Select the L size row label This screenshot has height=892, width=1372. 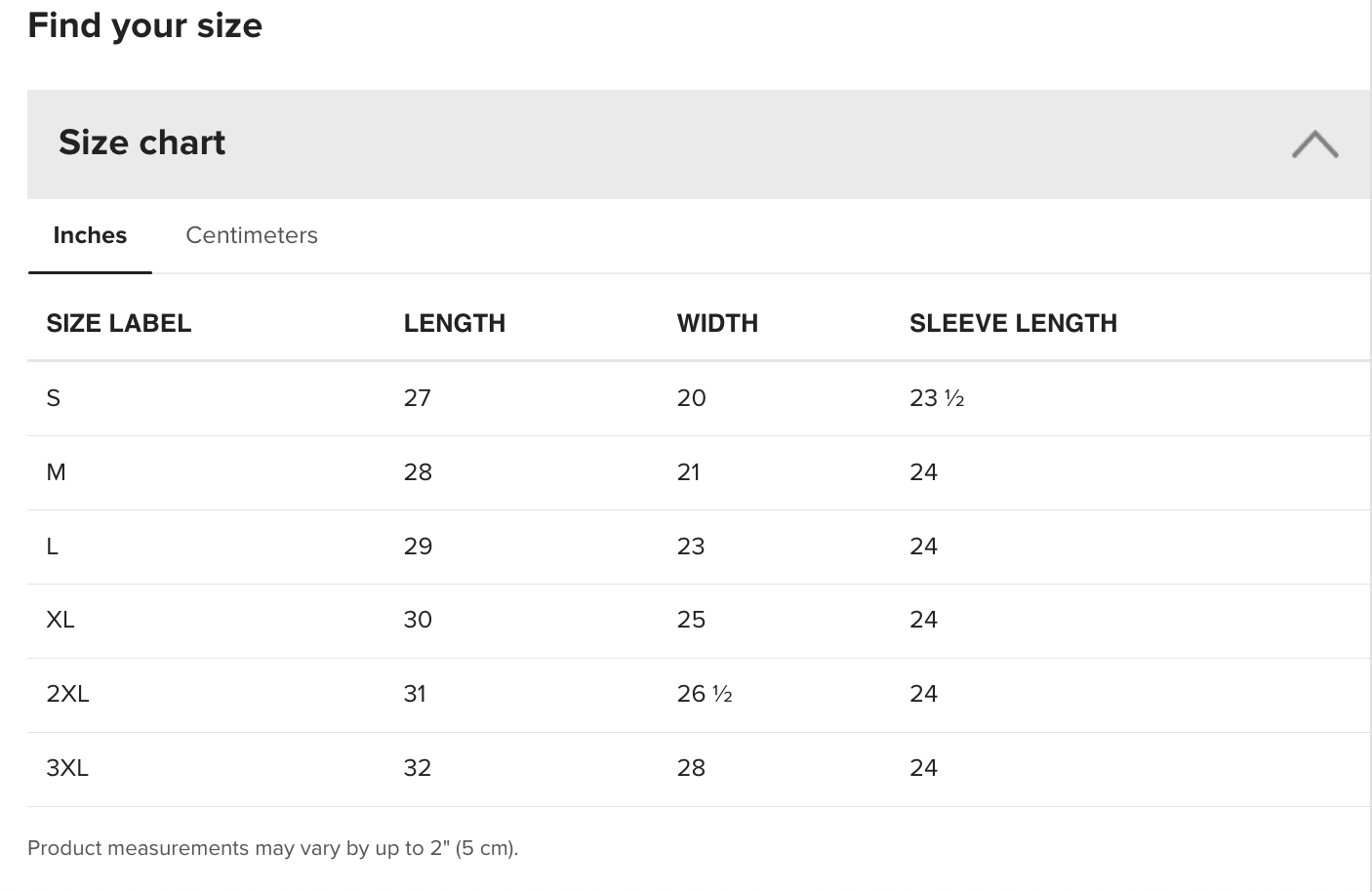click(x=53, y=547)
